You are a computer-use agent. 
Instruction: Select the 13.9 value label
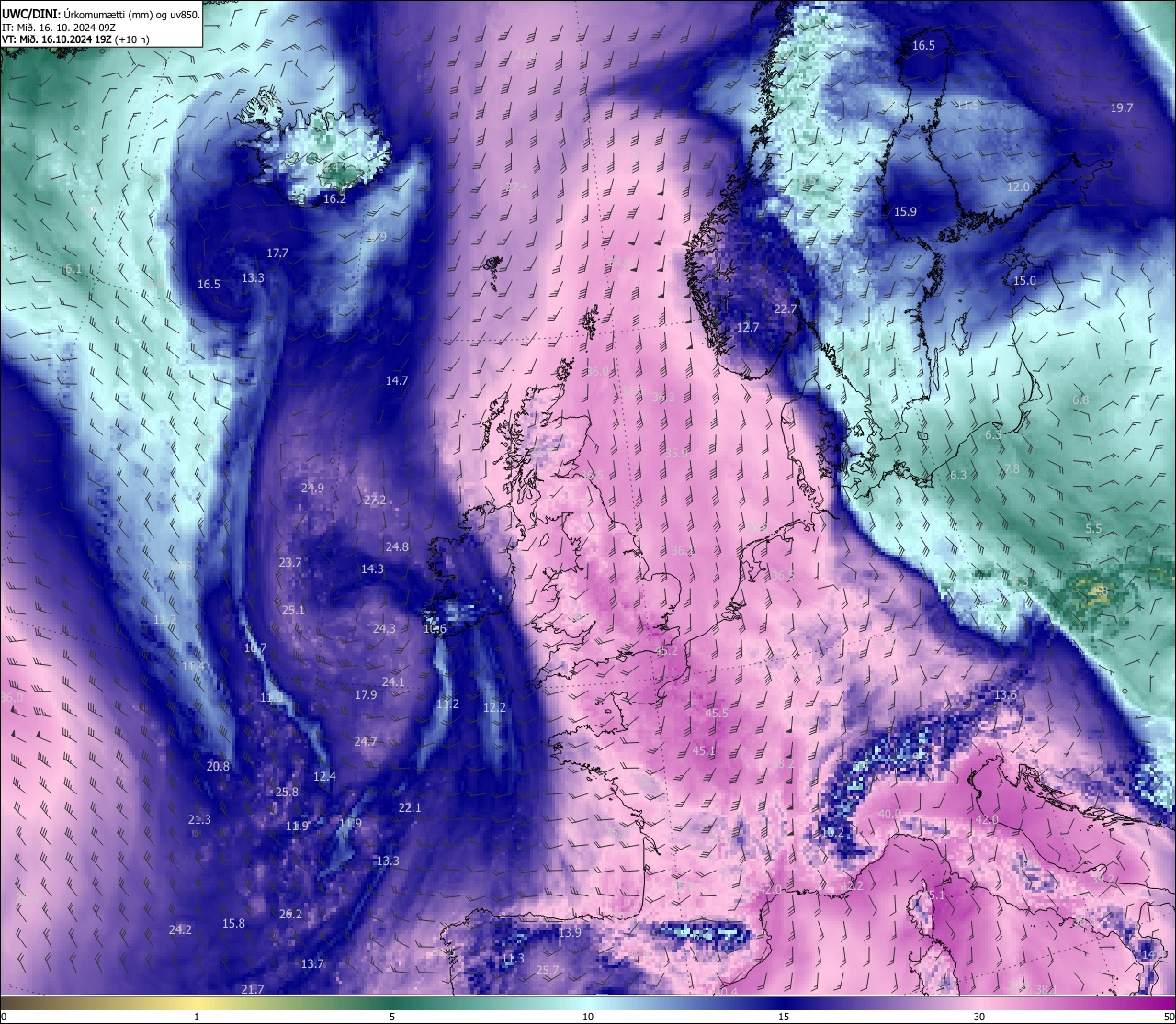point(570,932)
